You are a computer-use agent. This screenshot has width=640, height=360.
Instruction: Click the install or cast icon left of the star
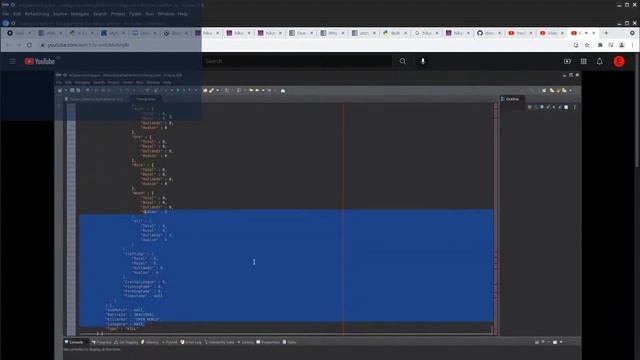pos(576,45)
